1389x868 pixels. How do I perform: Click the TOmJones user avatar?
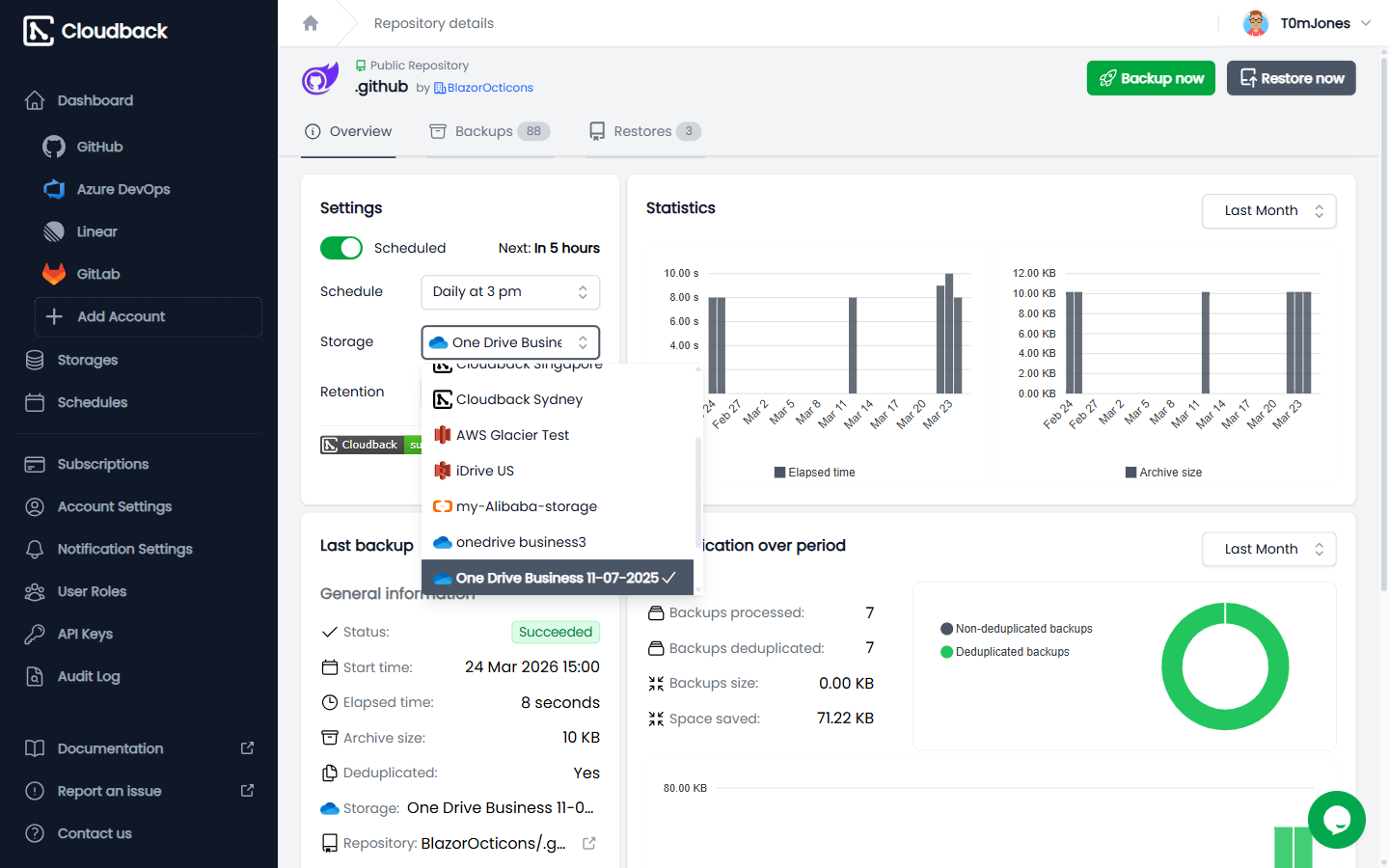(1256, 23)
